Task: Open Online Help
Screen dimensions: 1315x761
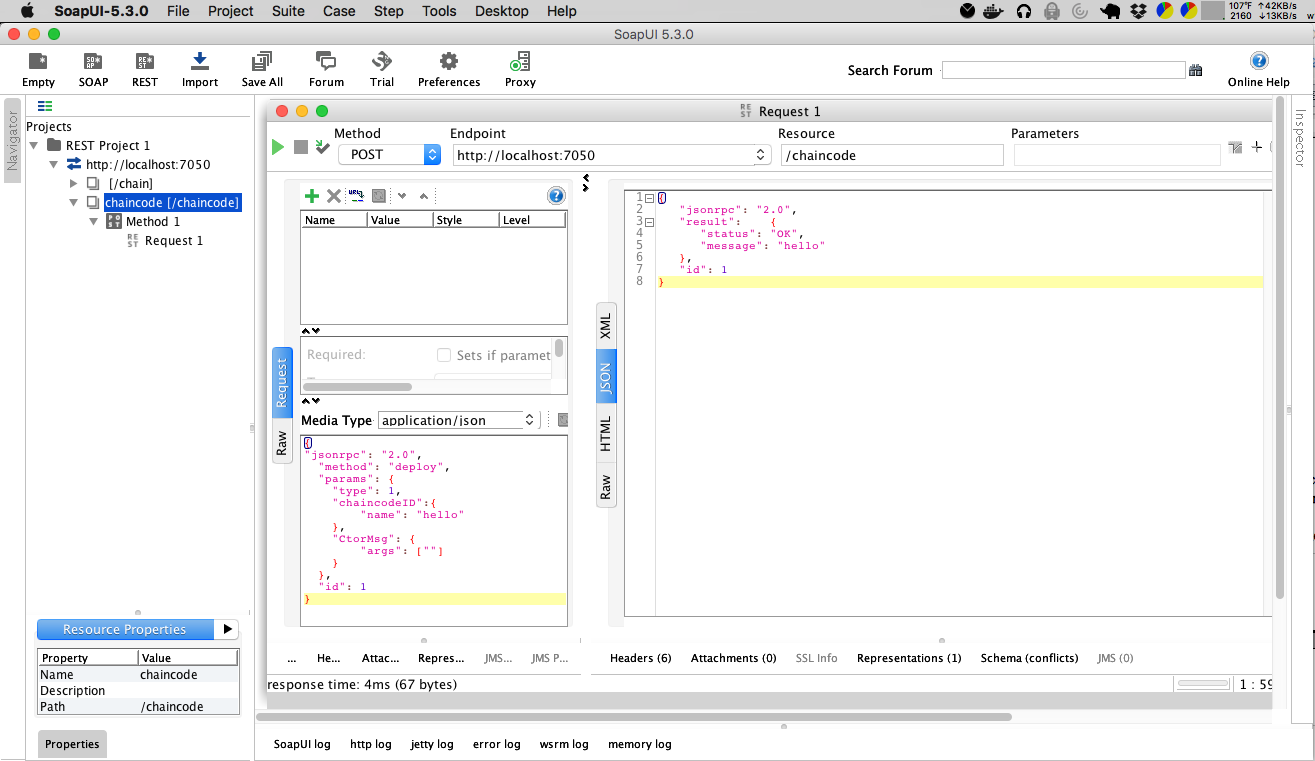Action: [1259, 69]
